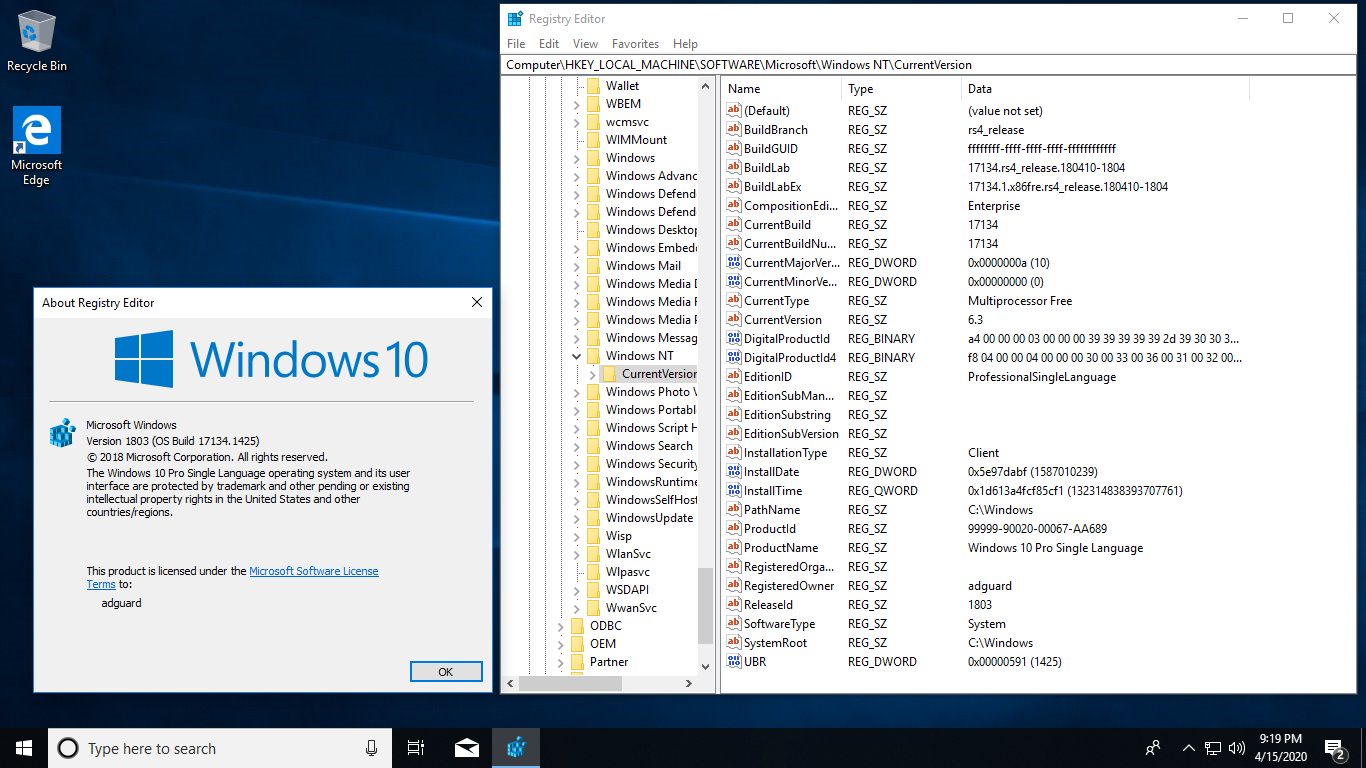
Task: Open the Mail app in the taskbar
Action: coord(467,748)
